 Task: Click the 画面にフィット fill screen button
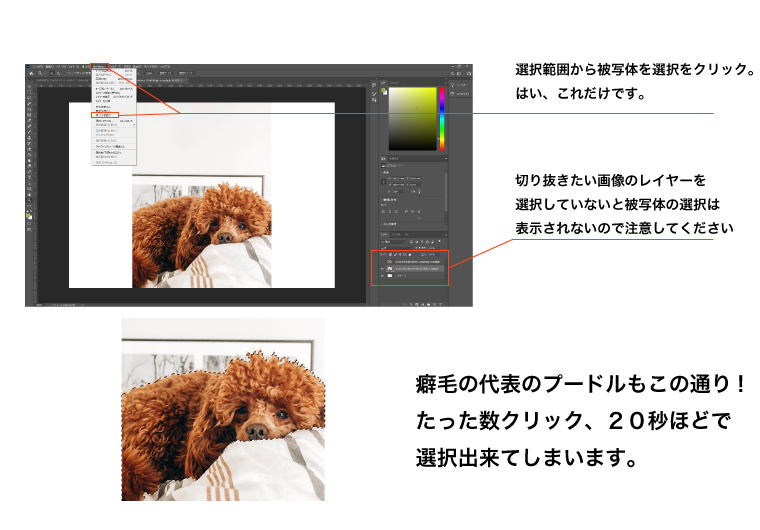click(186, 73)
